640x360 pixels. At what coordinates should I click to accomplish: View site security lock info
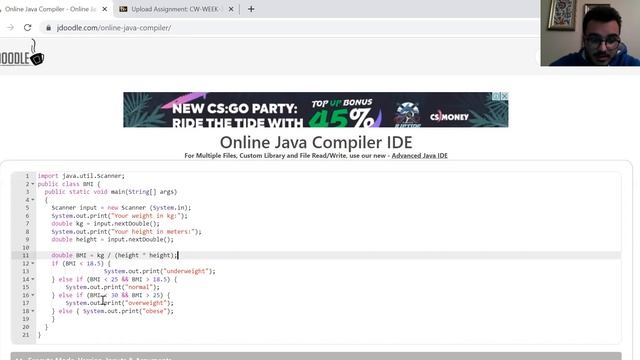[x=49, y=28]
